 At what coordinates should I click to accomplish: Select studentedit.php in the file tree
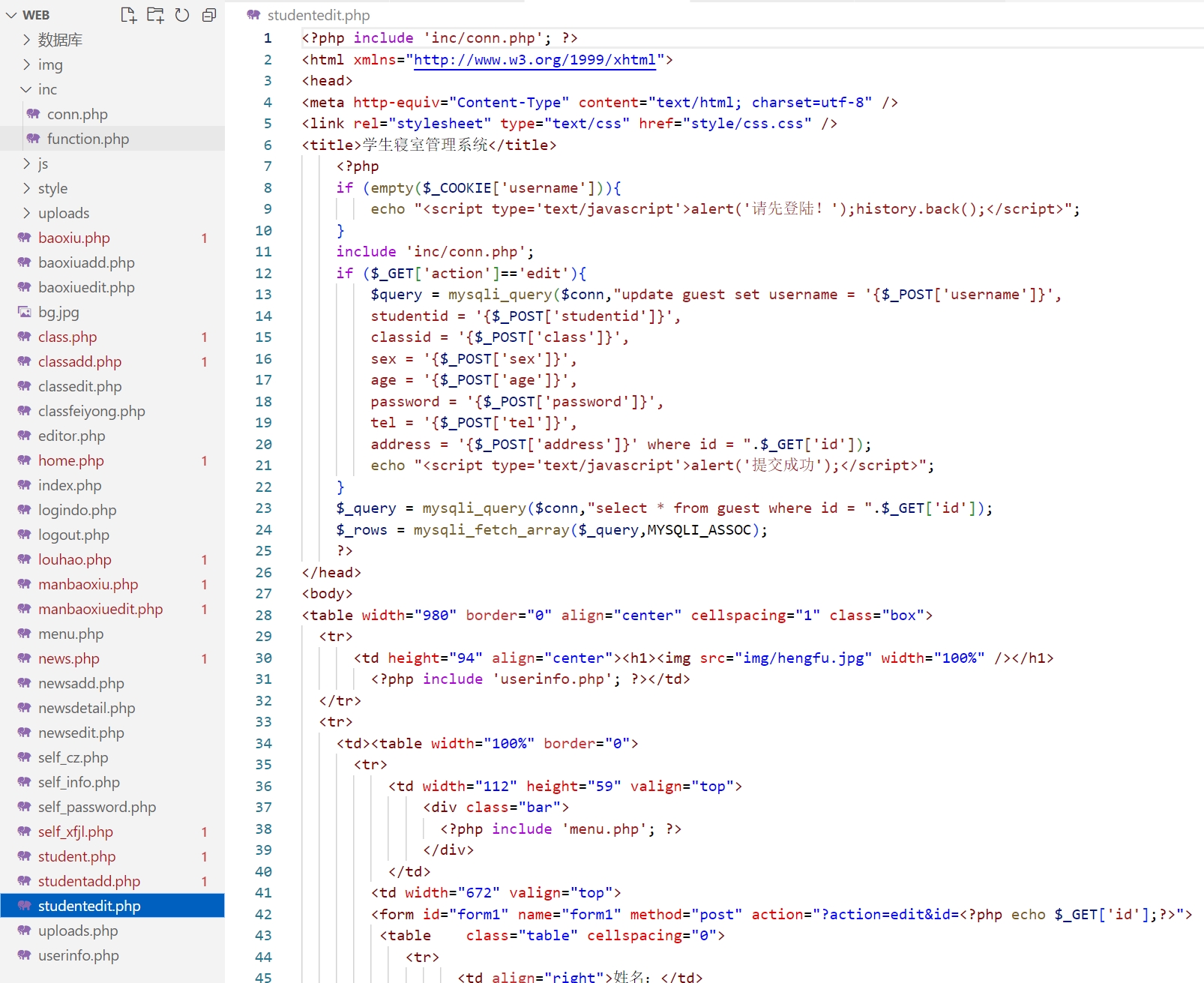click(x=112, y=906)
